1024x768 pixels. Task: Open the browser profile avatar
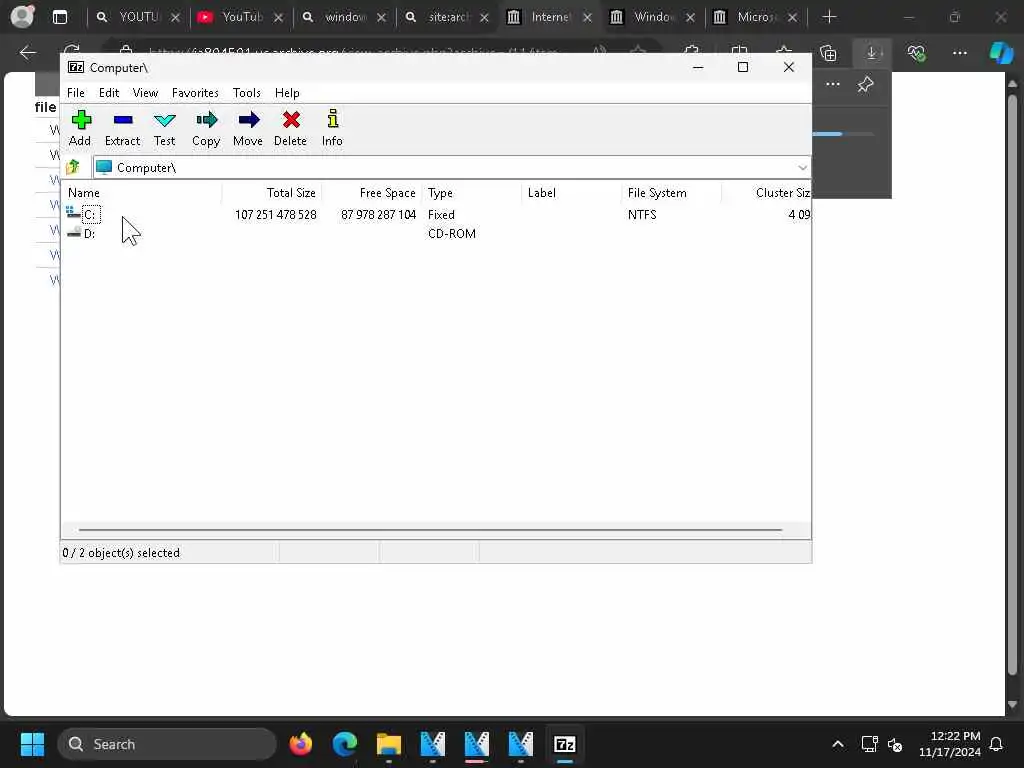coord(22,16)
